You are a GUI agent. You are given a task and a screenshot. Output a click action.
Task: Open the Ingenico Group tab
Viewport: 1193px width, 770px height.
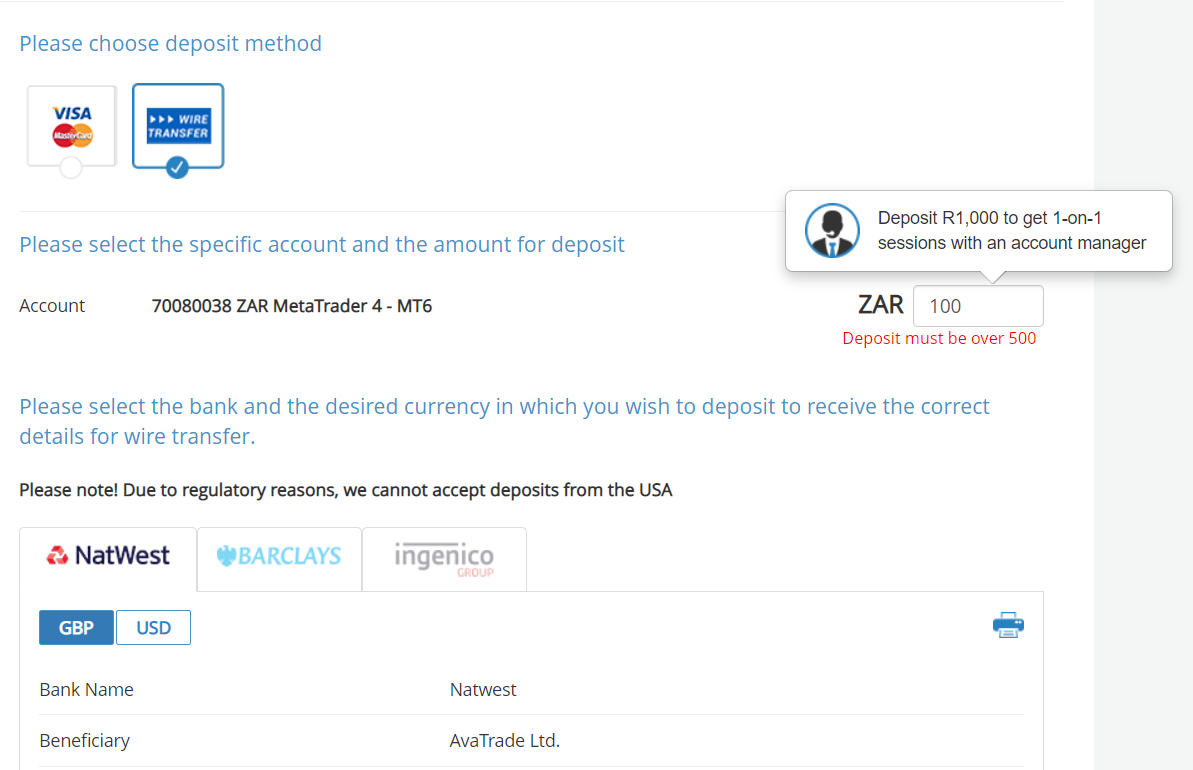444,558
